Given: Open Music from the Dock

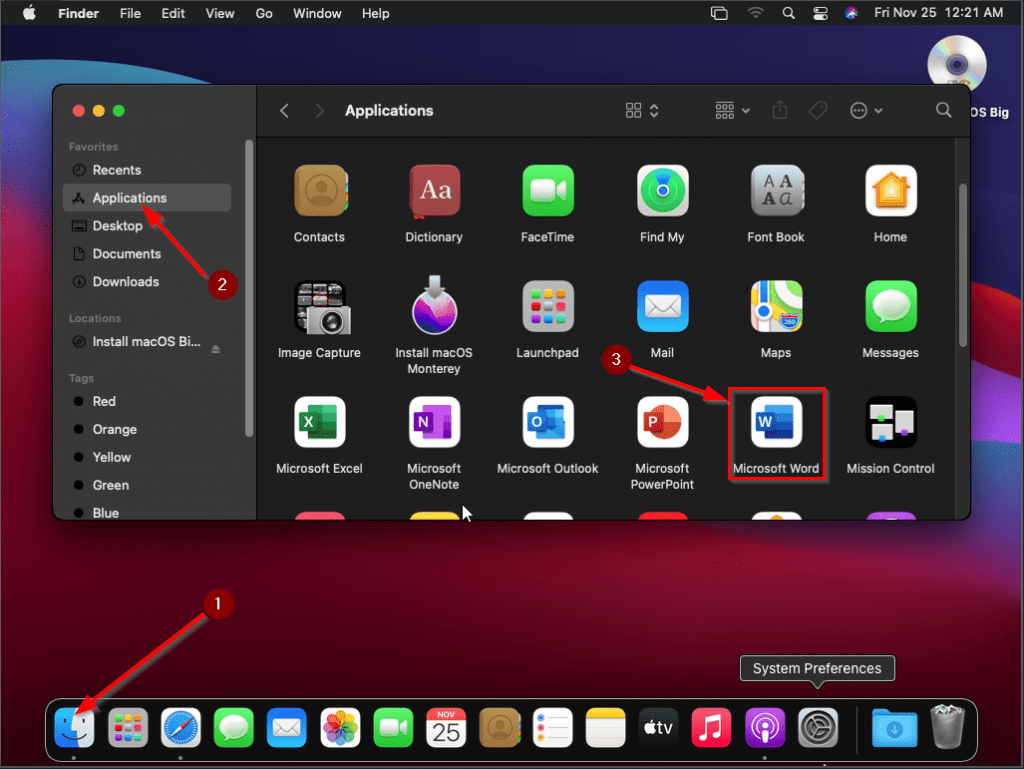Looking at the screenshot, I should click(711, 727).
